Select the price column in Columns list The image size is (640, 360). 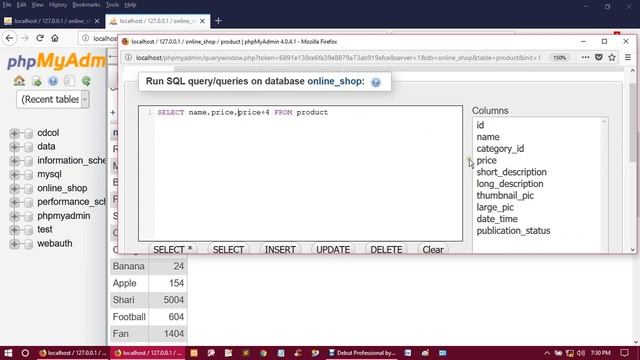[x=487, y=160]
